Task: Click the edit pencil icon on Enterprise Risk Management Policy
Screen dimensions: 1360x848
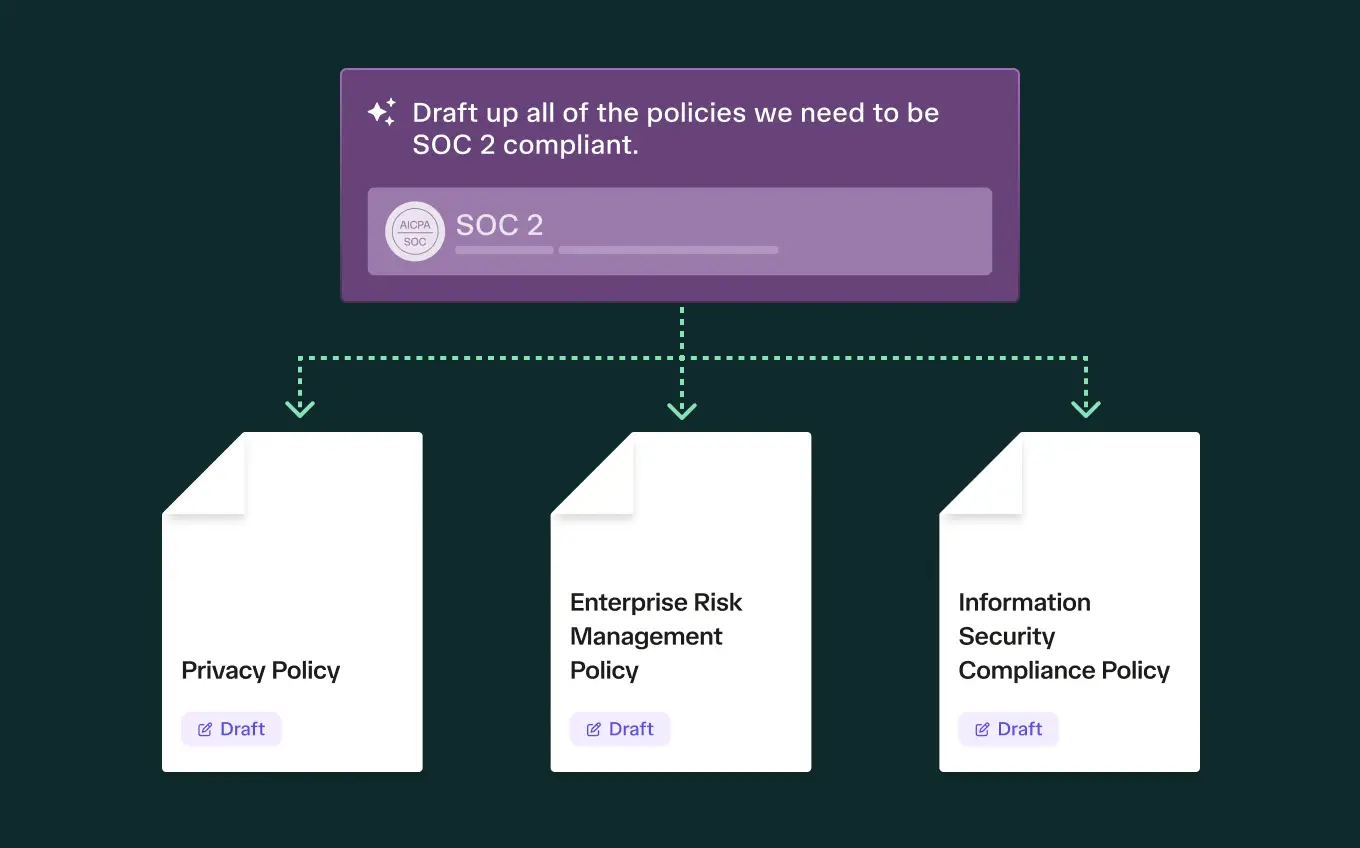Action: pyautogui.click(x=594, y=730)
